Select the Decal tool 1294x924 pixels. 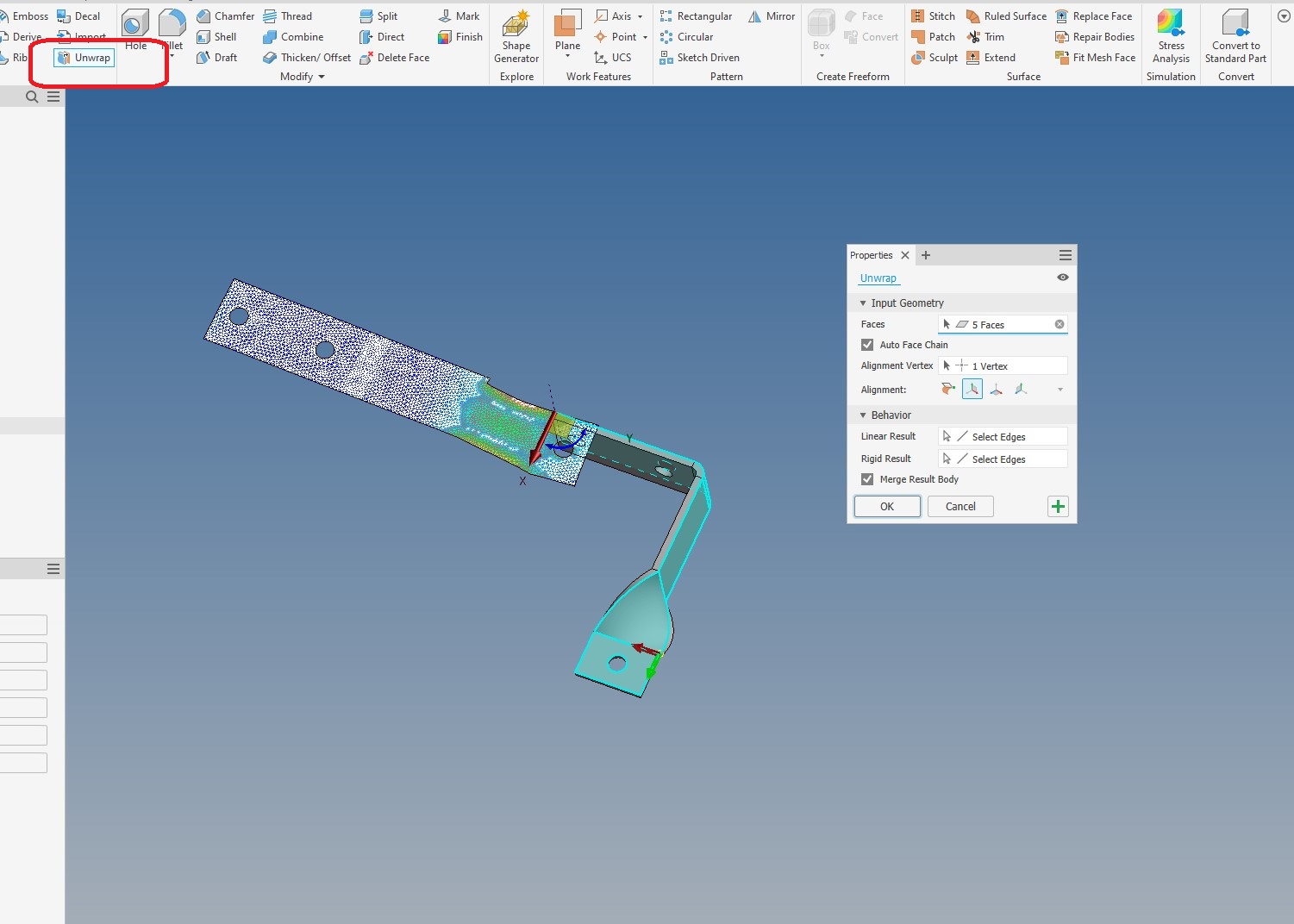tap(78, 16)
